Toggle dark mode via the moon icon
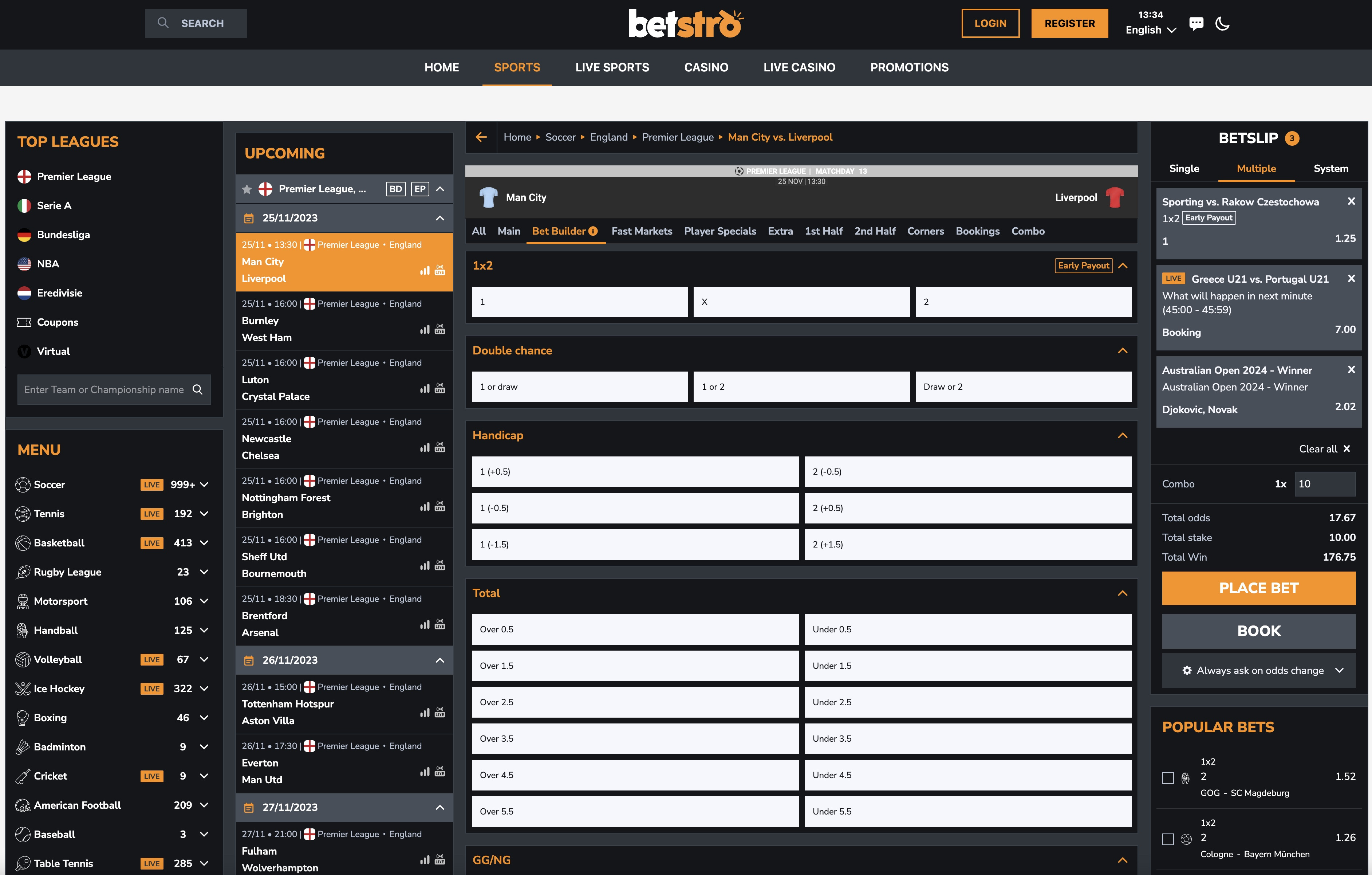Viewport: 1372px width, 875px height. point(1223,23)
